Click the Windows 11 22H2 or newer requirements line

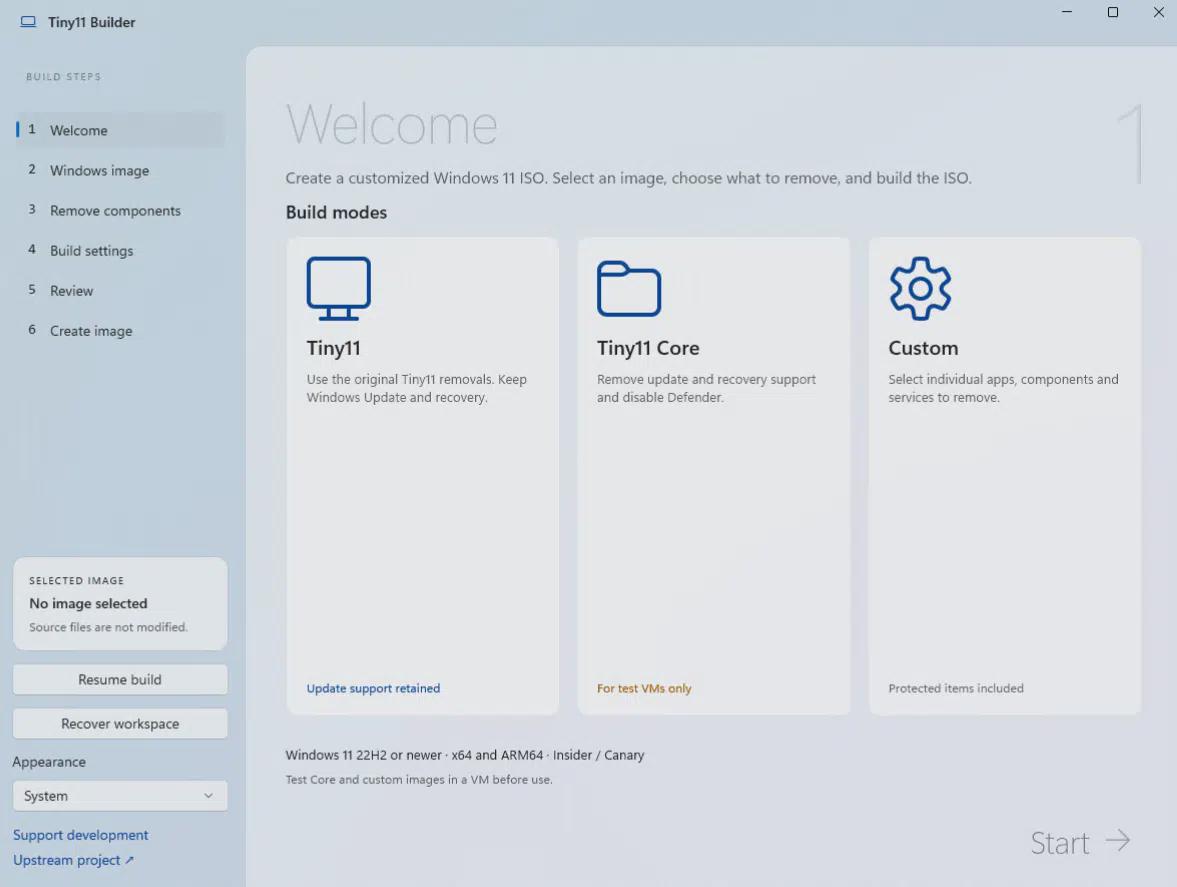point(465,755)
